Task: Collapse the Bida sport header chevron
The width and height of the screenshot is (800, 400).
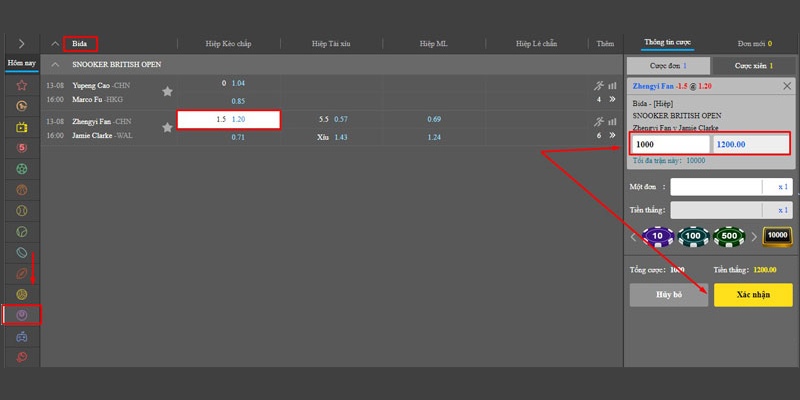Action: point(56,43)
